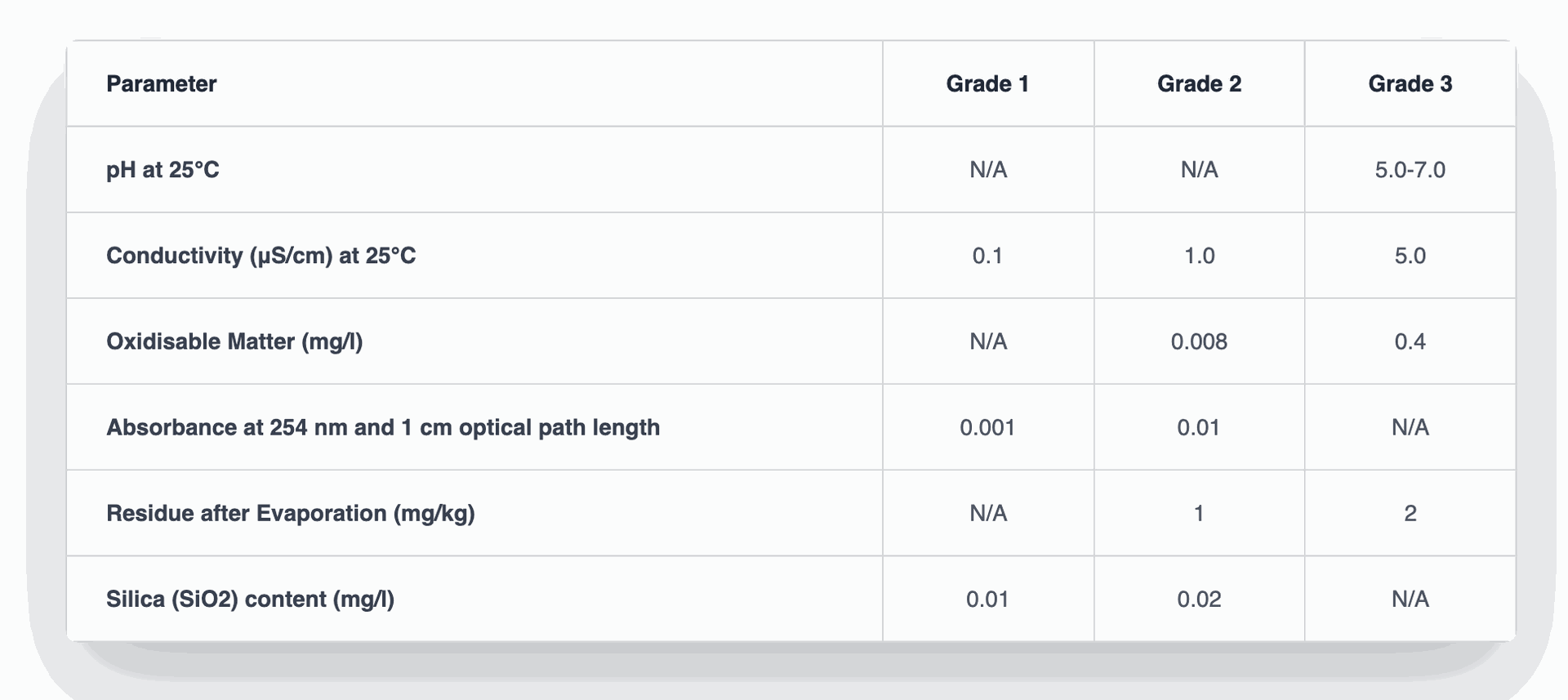Select the Grade 3 column header
Viewport: 1568px width, 700px height.
1410,84
